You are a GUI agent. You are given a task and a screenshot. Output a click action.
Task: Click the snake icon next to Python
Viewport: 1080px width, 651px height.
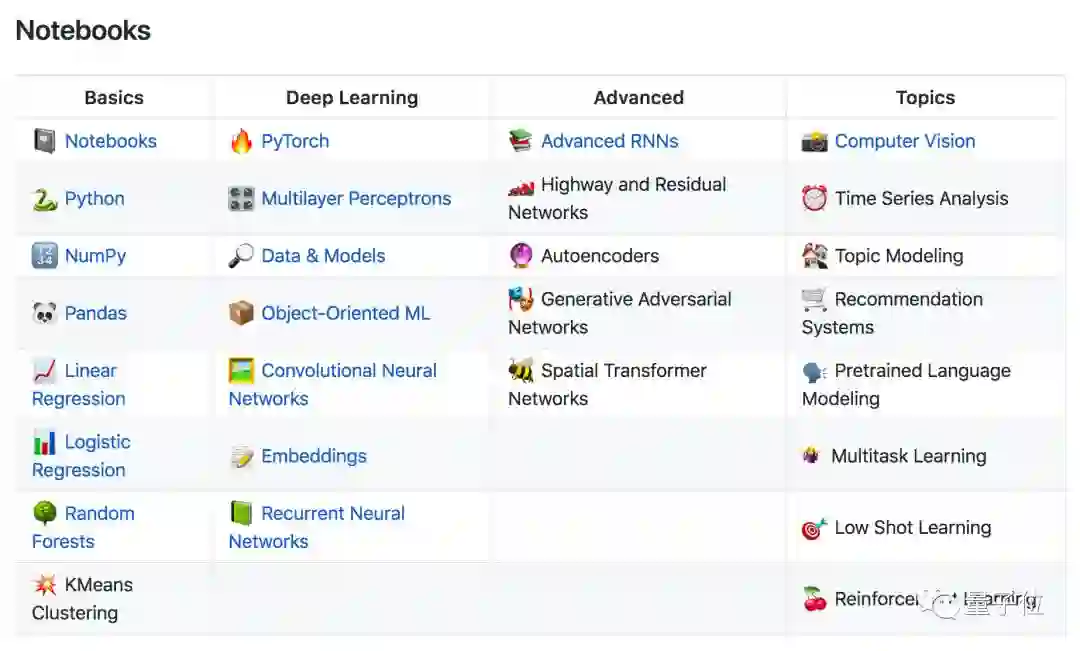[x=44, y=199]
